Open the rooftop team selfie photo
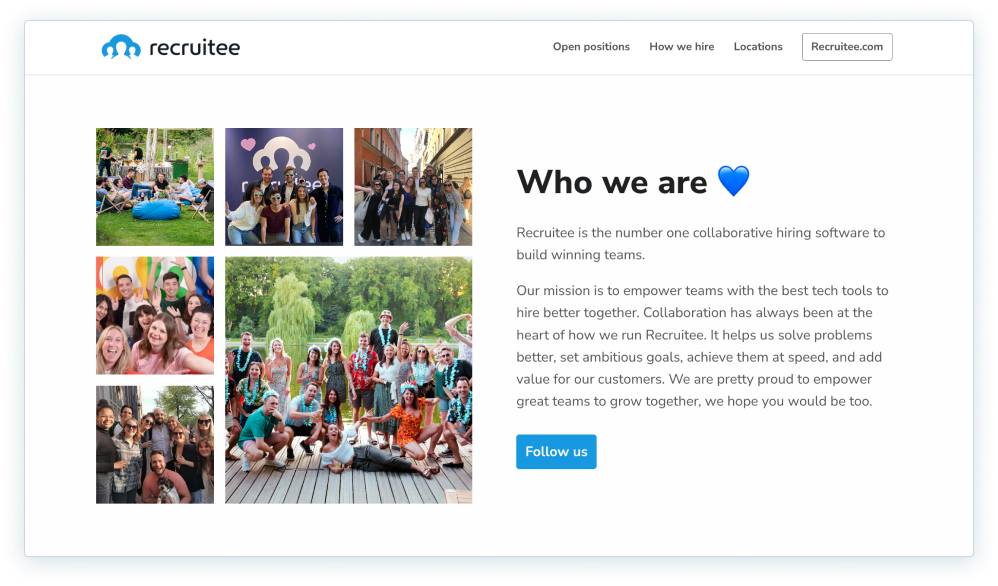998x586 pixels. pyautogui.click(x=154, y=443)
